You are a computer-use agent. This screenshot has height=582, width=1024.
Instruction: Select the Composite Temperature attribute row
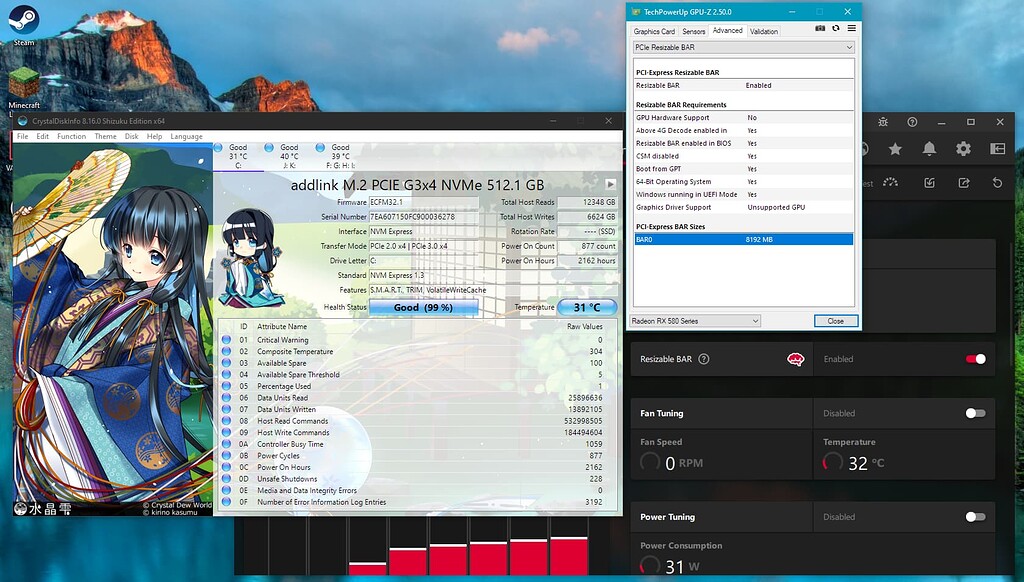(415, 351)
